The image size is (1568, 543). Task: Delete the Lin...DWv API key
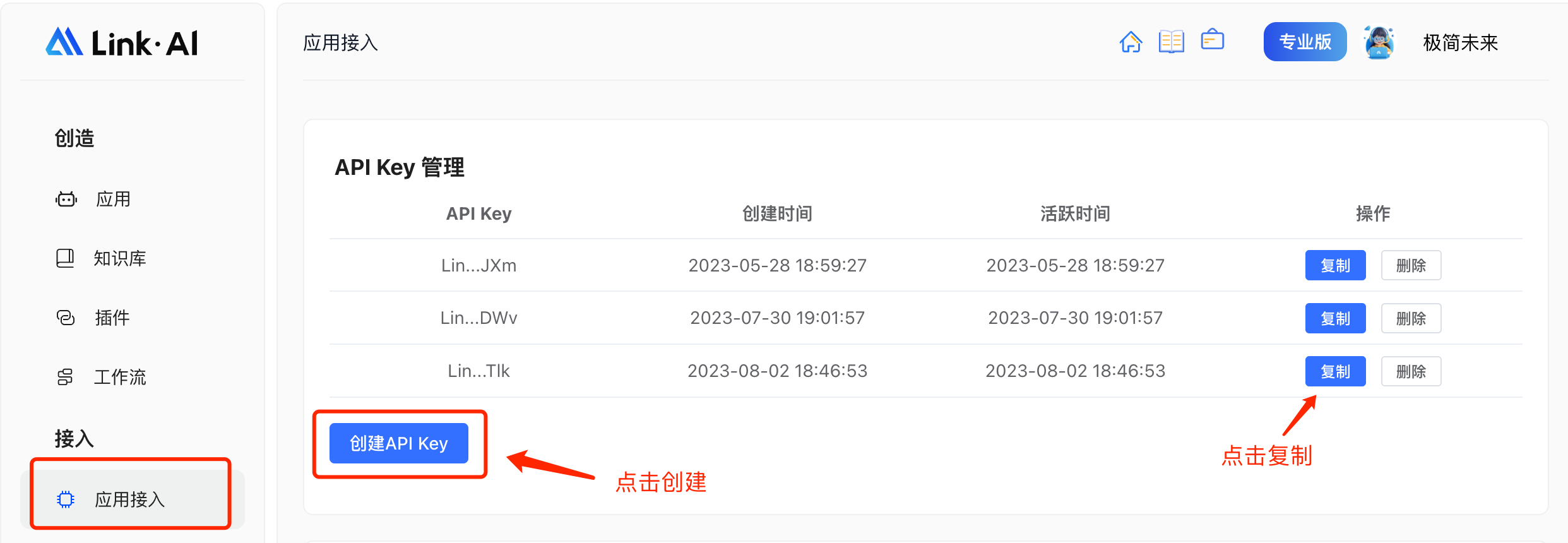point(1411,318)
